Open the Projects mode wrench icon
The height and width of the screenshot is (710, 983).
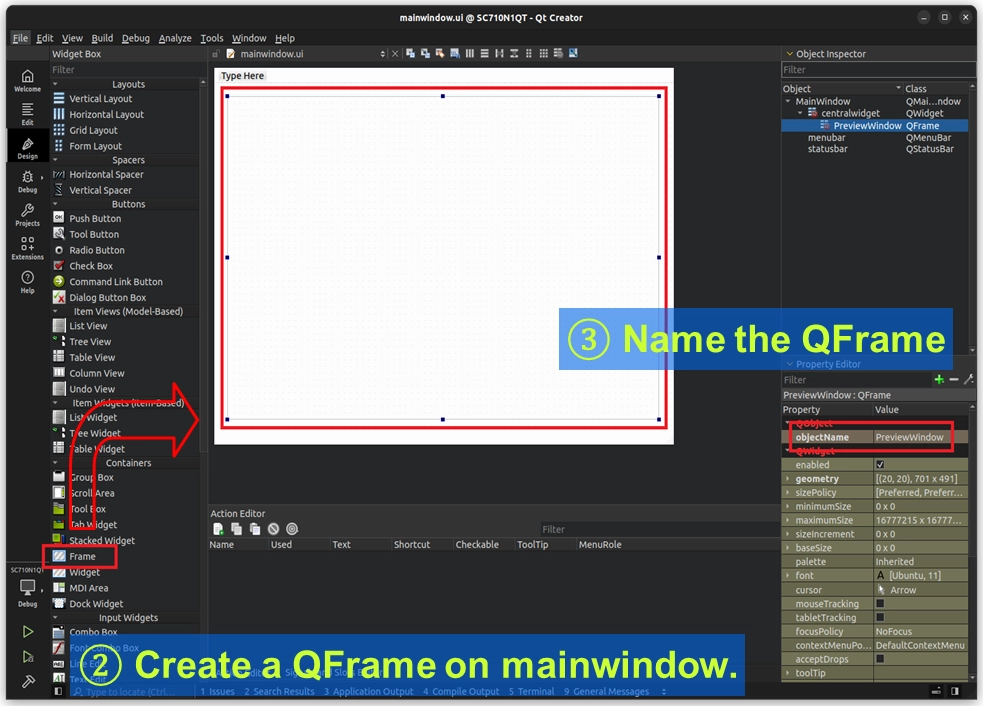[x=27, y=215]
